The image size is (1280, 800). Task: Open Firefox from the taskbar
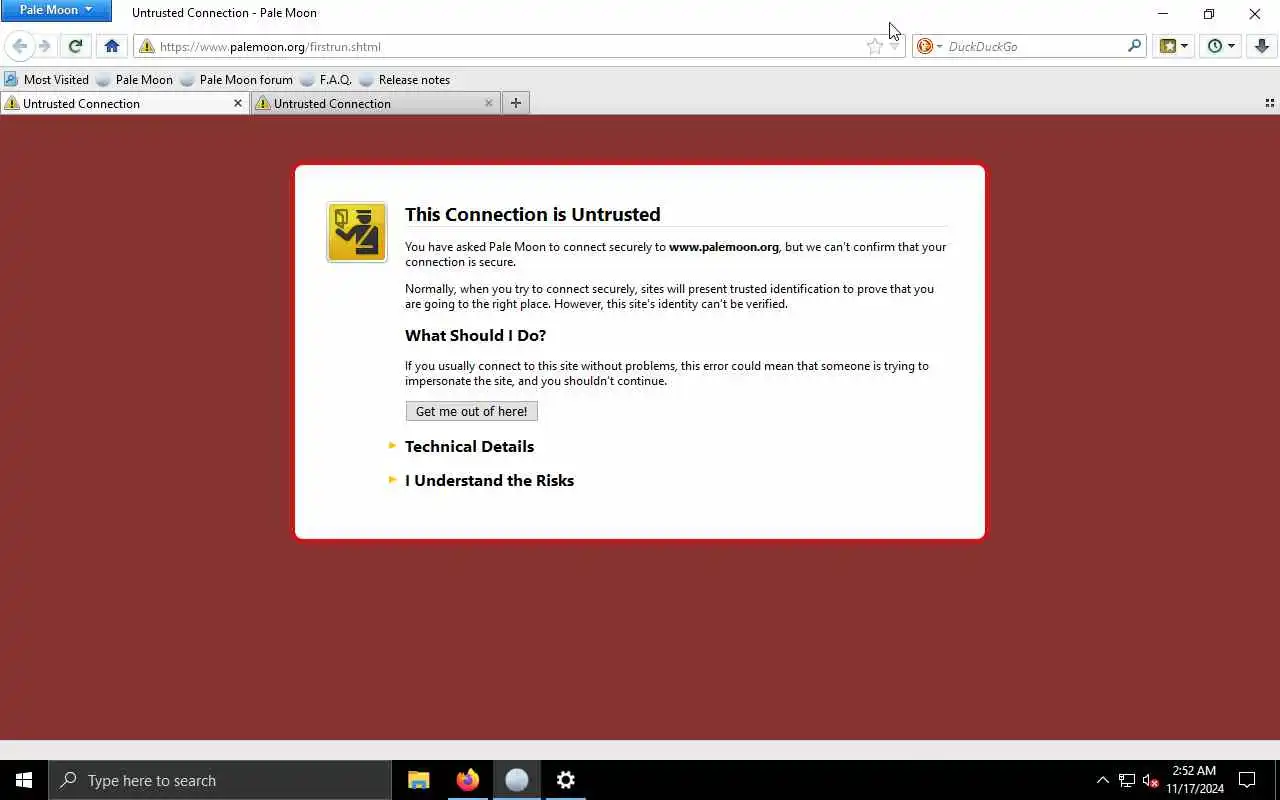(468, 780)
